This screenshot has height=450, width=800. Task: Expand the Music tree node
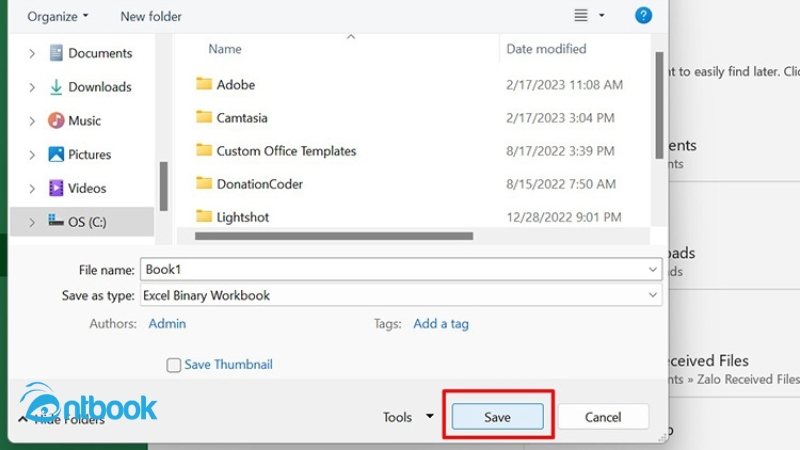click(x=32, y=121)
